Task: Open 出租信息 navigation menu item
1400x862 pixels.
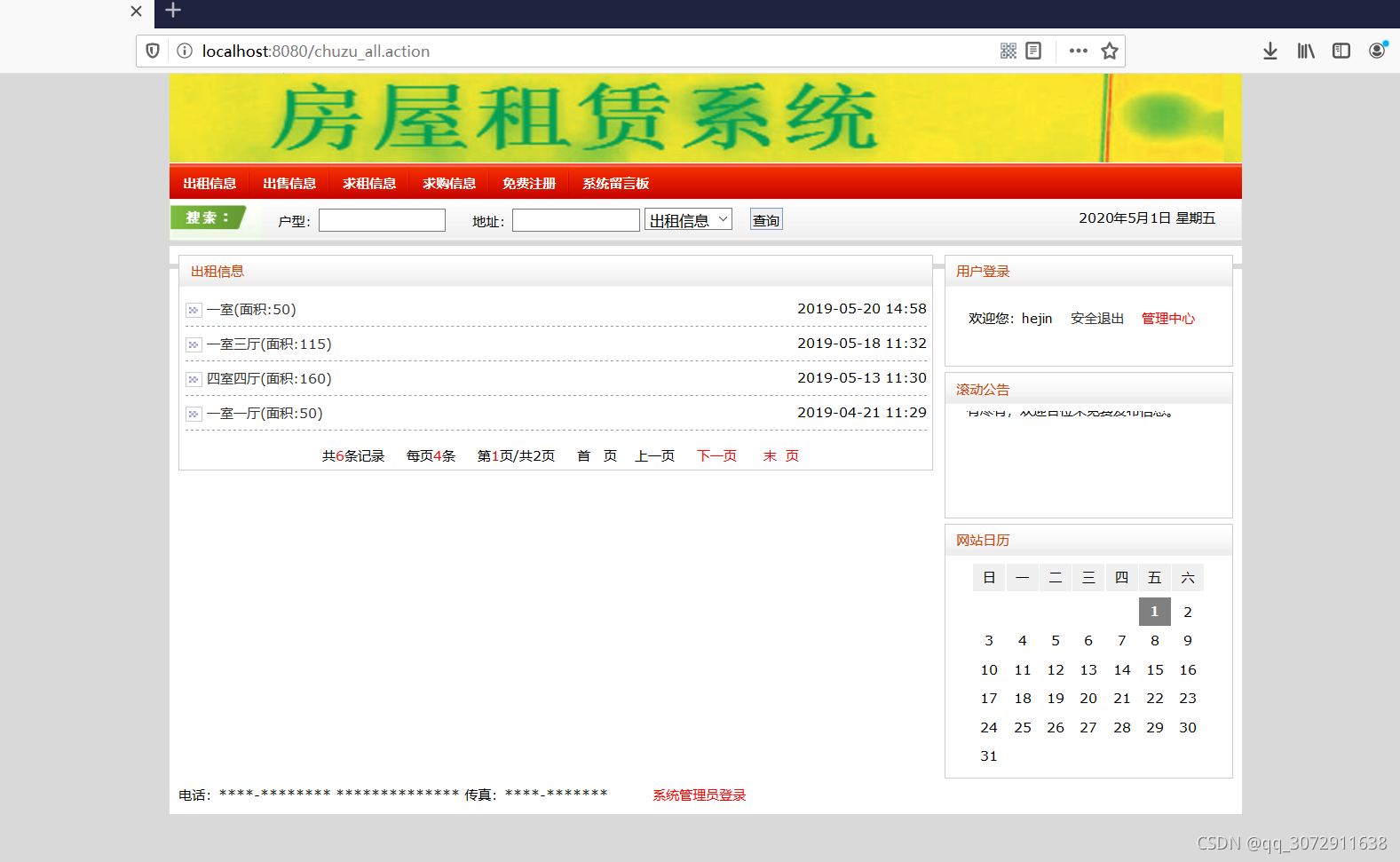Action: coord(210,183)
